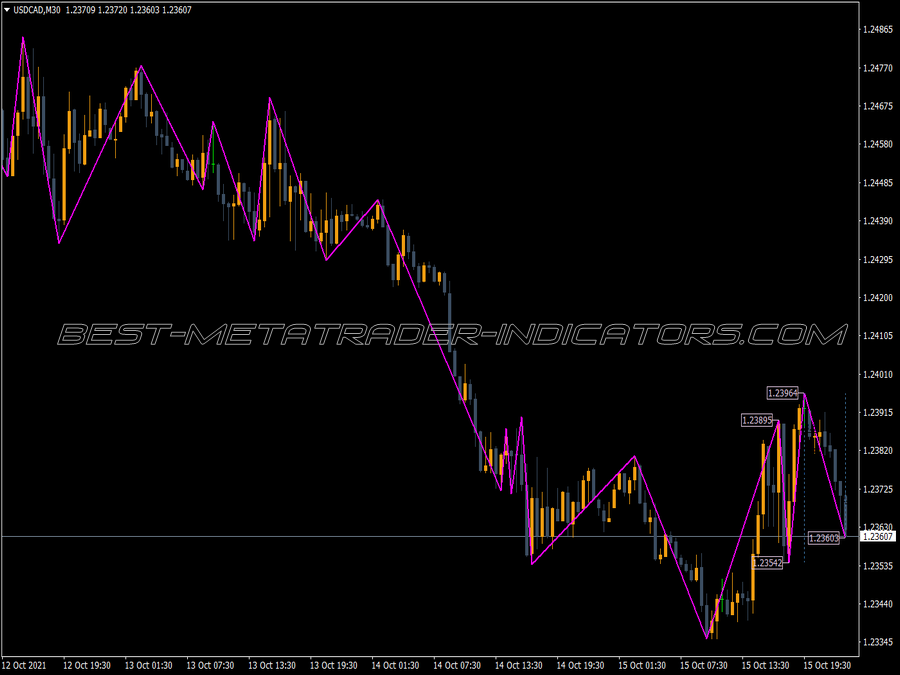Click the current price tag 1.23607 on axis
The width and height of the screenshot is (900, 675).
878,537
